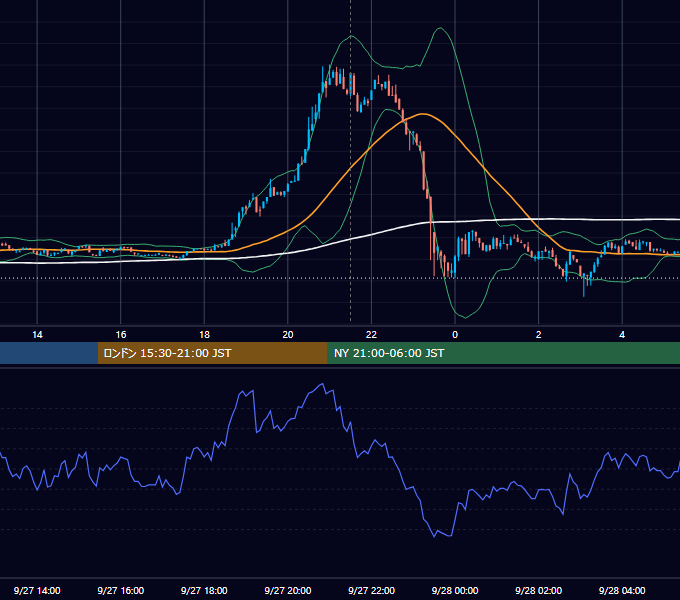Click the '20' hour label on upper time axis
Image resolution: width=680 pixels, height=600 pixels.
click(288, 335)
